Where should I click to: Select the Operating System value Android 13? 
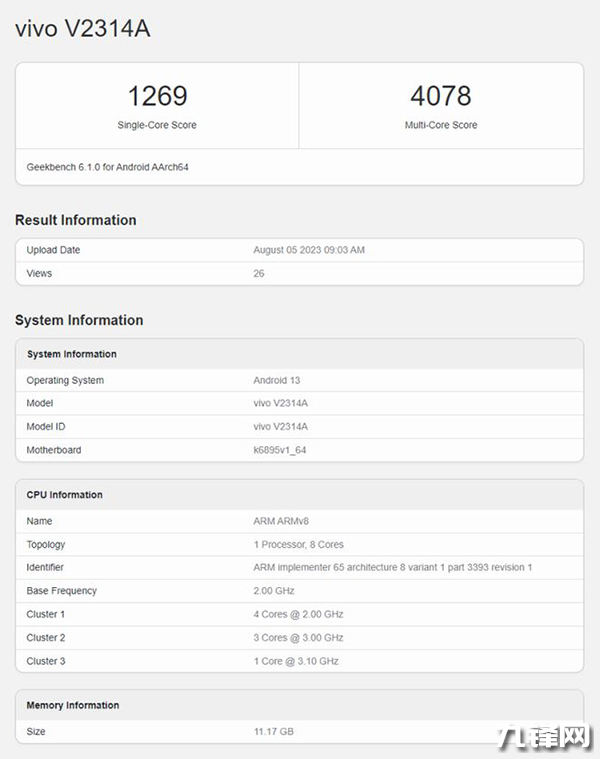pyautogui.click(x=277, y=380)
